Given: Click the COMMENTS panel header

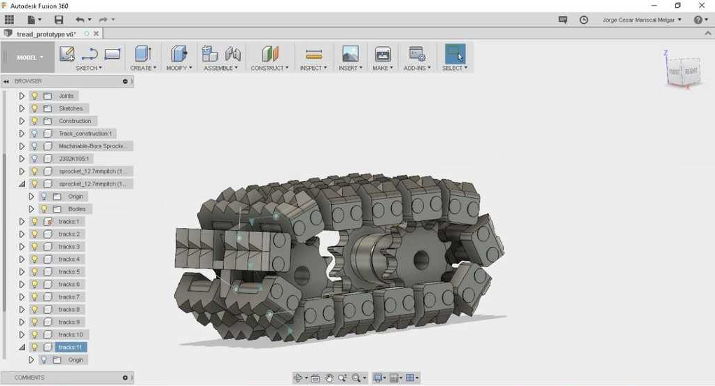Looking at the screenshot, I should tap(67, 378).
